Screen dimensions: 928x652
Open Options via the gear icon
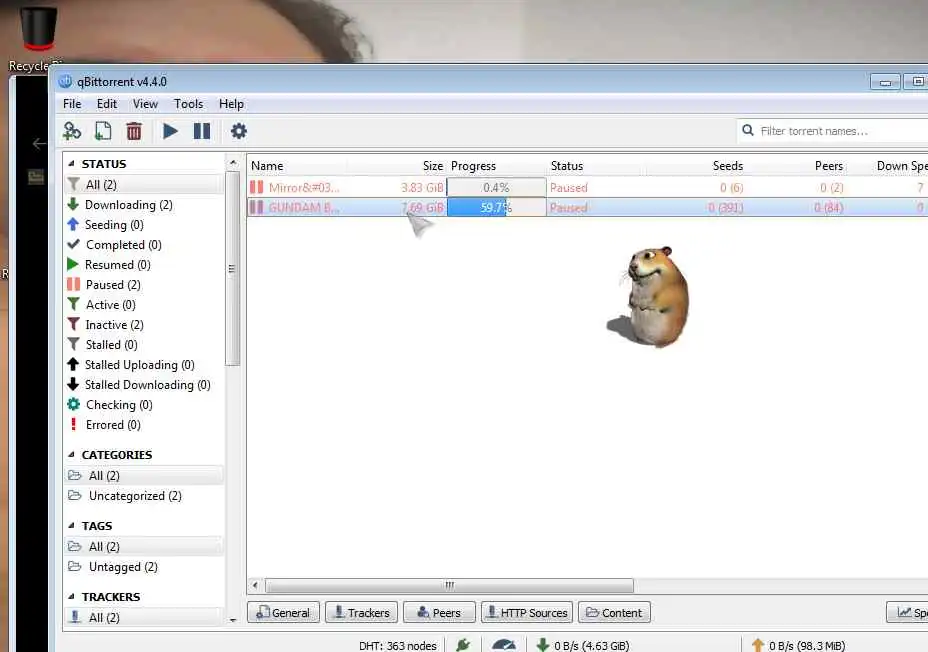(239, 131)
